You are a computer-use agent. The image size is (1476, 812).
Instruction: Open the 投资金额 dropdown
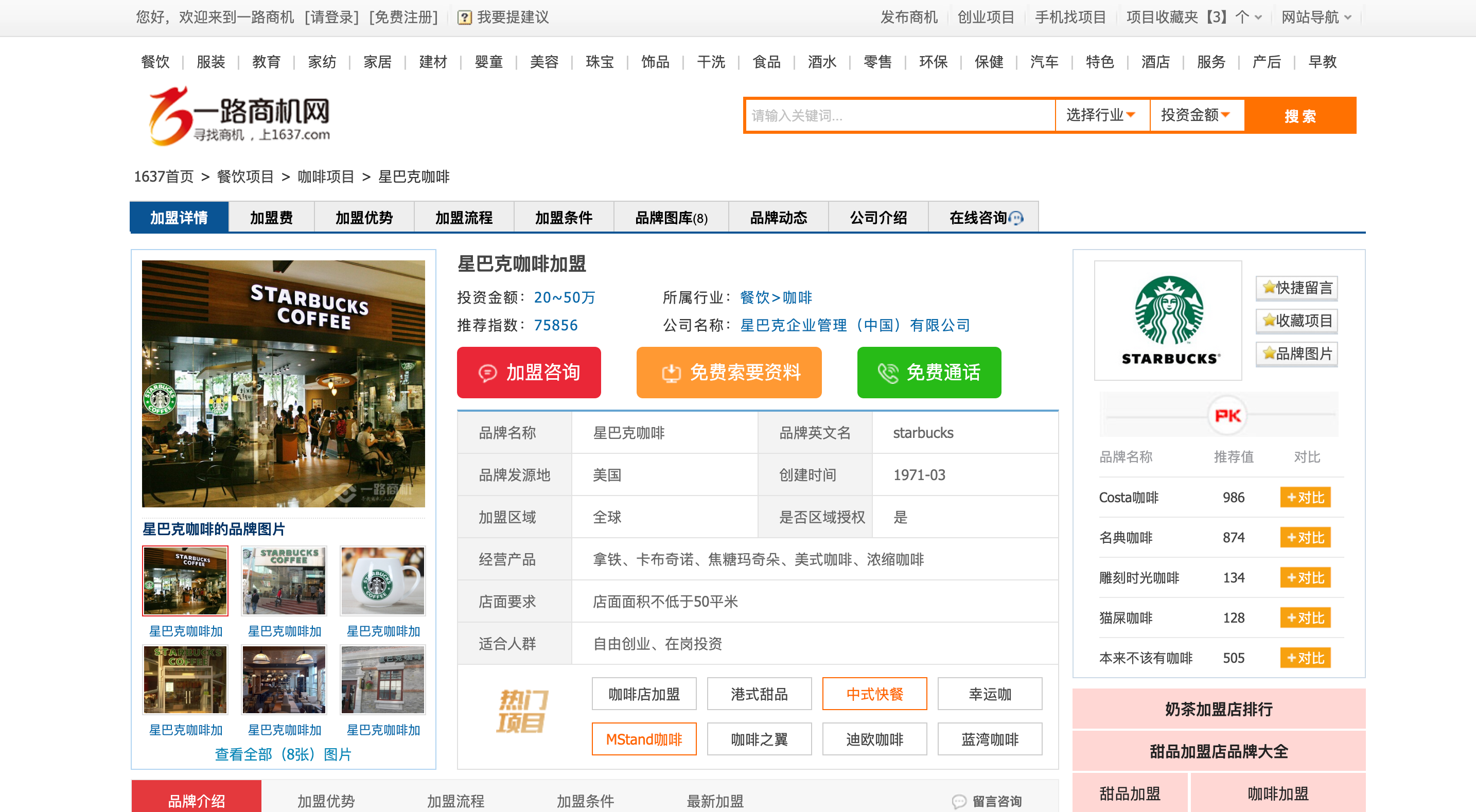point(1197,115)
